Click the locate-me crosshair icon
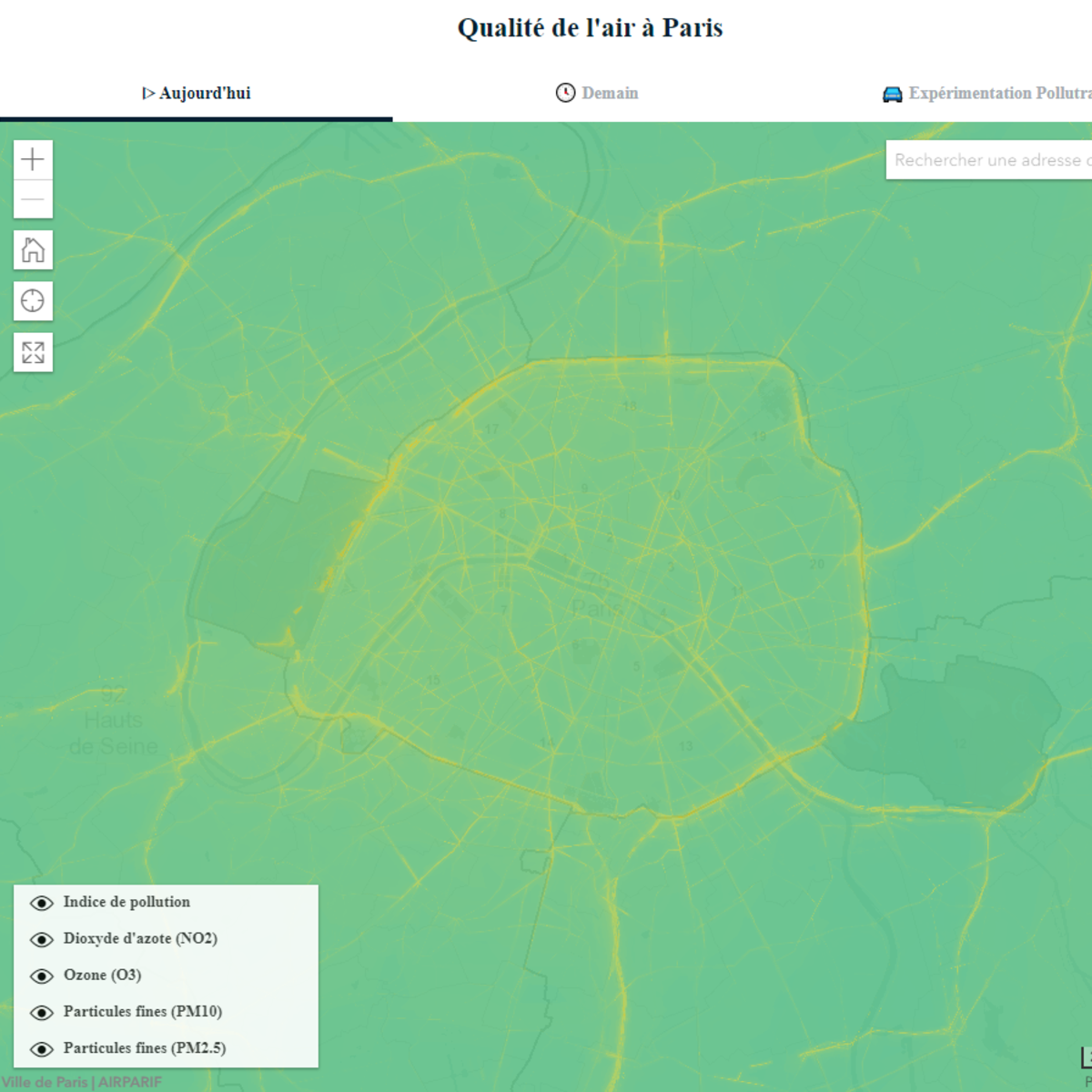The image size is (1092, 1092). [x=33, y=300]
